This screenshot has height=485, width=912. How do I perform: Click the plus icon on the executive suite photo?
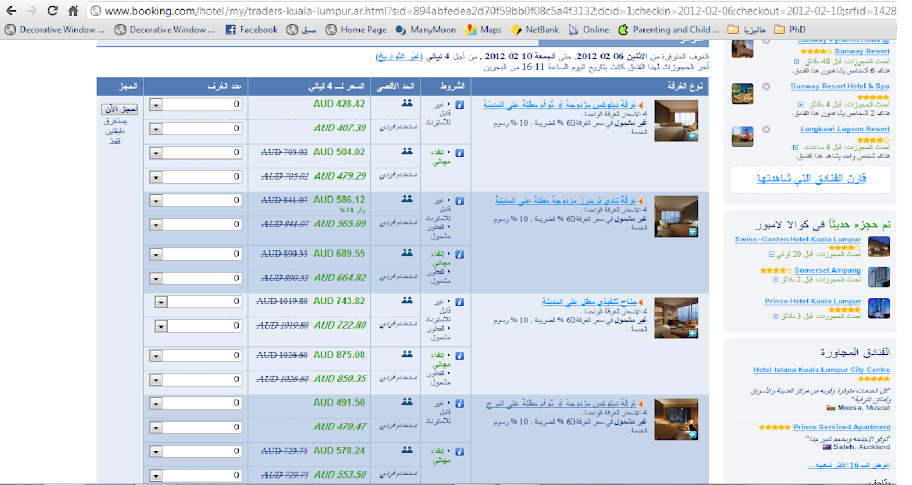click(x=692, y=333)
